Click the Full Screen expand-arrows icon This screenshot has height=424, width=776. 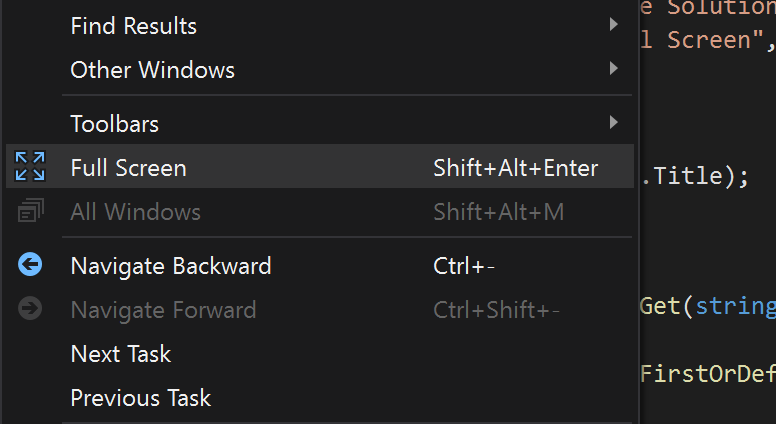click(x=30, y=166)
